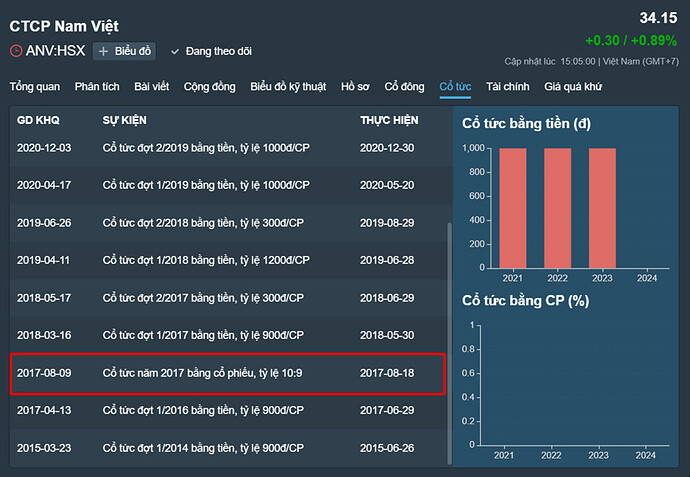Screen dimensions: 690x477
Task: Click the dividend table vertical scrollbar
Action: (x=449, y=343)
